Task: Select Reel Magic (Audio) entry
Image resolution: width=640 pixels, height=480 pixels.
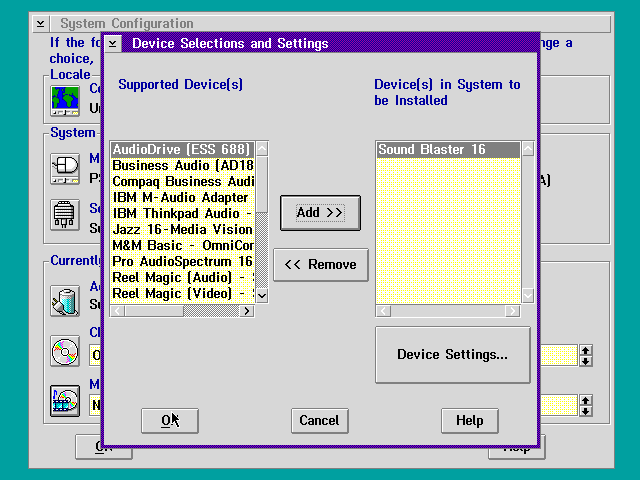Action: tap(182, 278)
